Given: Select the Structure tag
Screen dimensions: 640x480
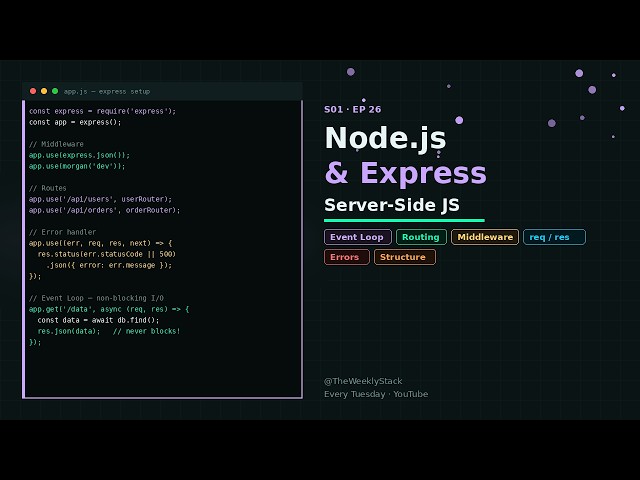Looking at the screenshot, I should click(404, 257).
